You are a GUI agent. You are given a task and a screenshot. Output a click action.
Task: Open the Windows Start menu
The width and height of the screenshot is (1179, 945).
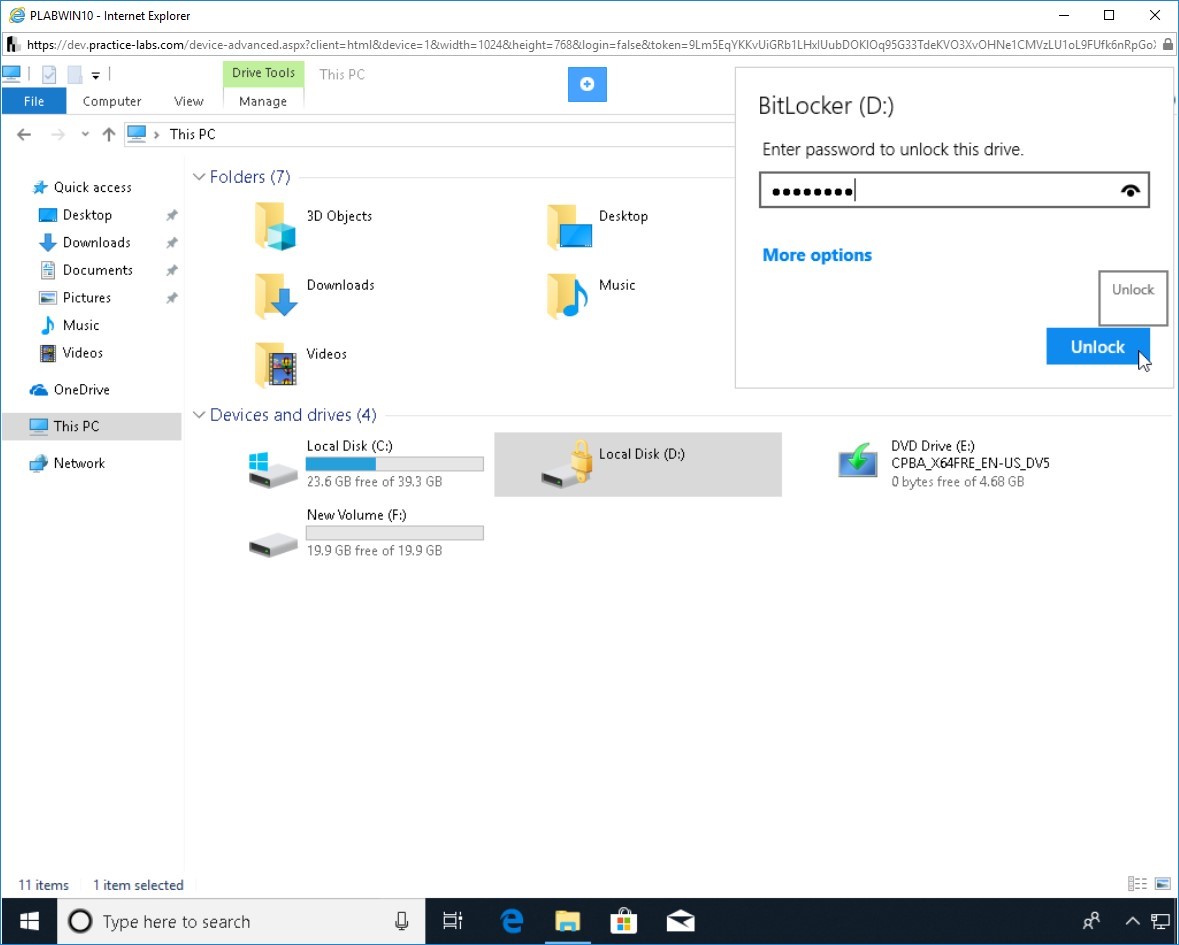[x=29, y=921]
